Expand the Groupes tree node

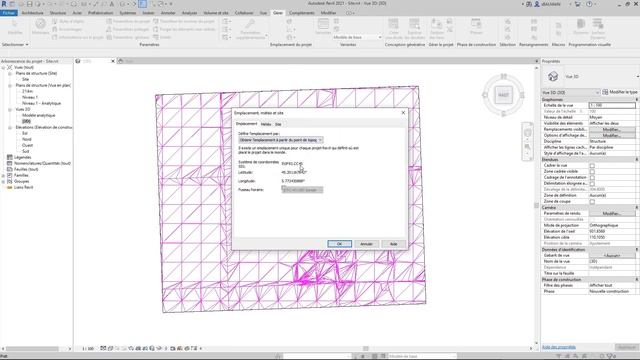click(x=4, y=181)
